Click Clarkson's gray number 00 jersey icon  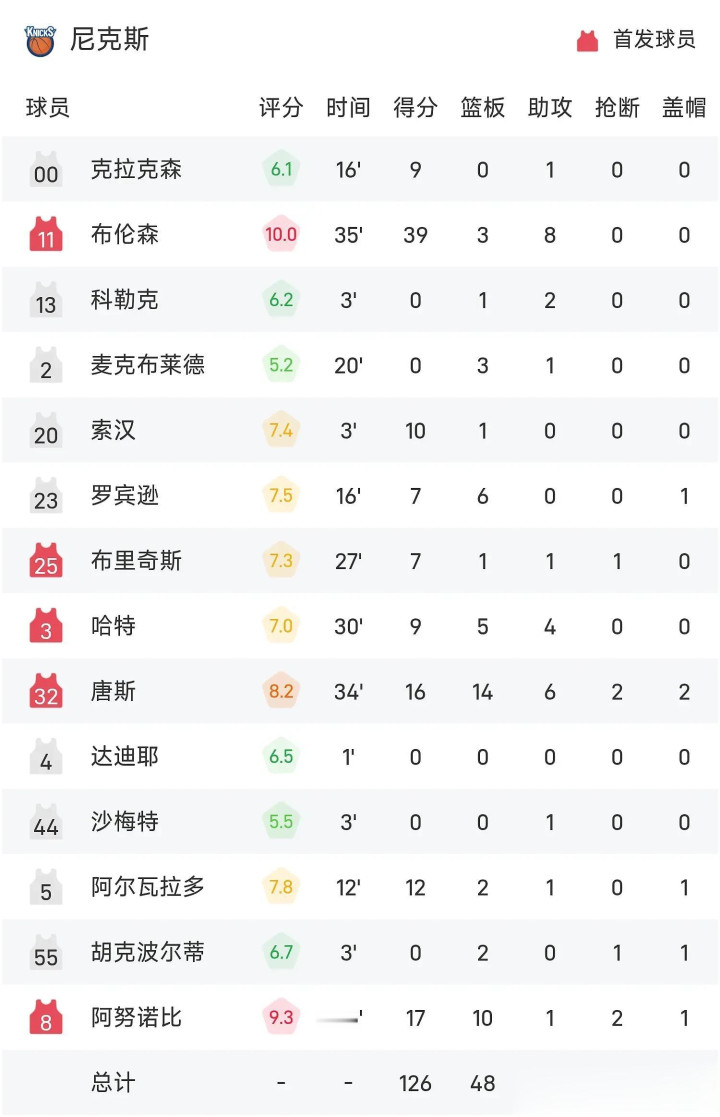[x=46, y=170]
